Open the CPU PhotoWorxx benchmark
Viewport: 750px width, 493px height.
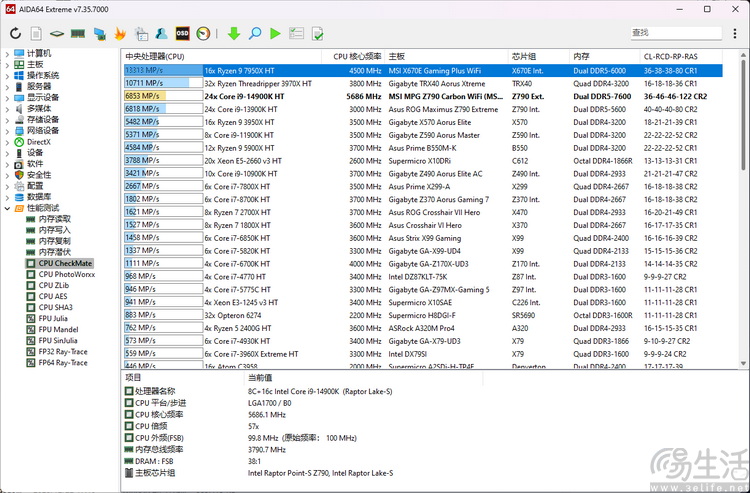tap(66, 274)
